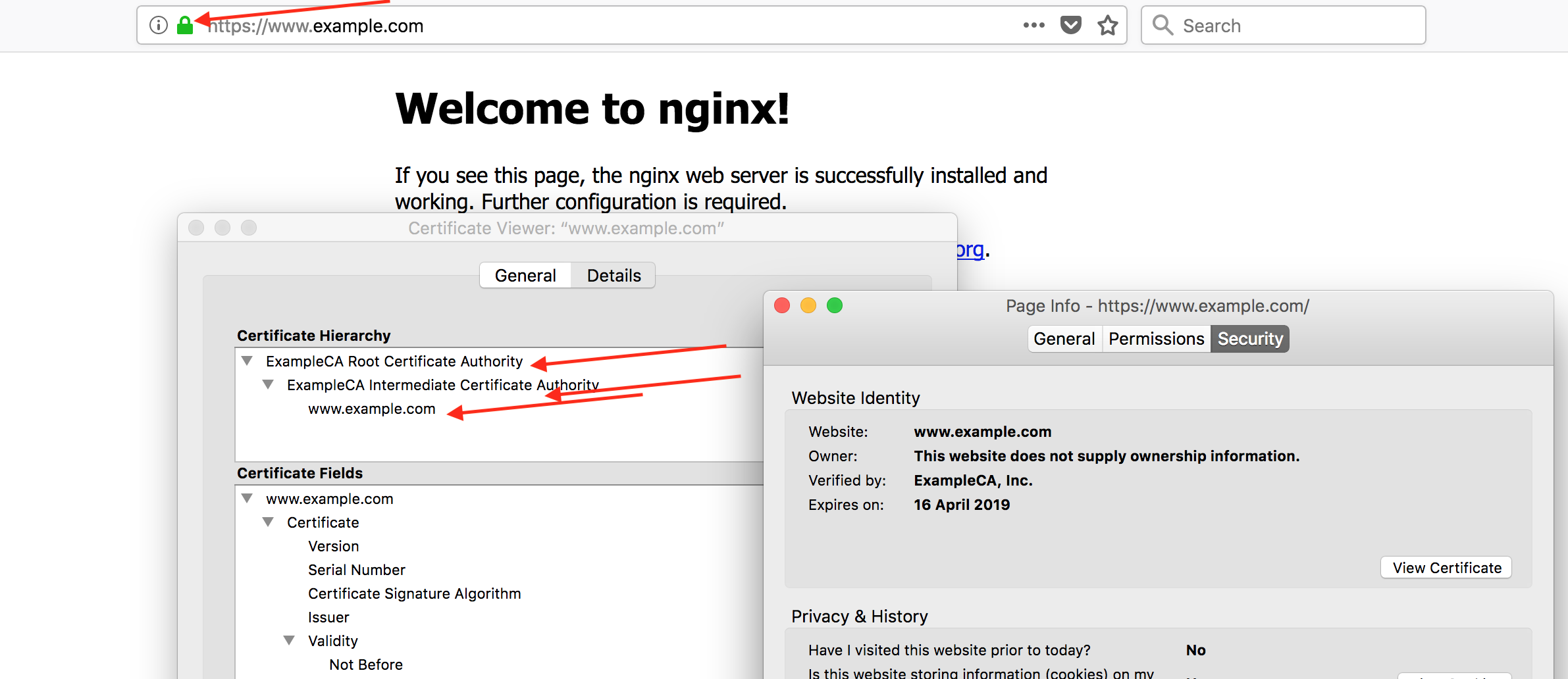1568x679 pixels.
Task: Select Certificate Signature Algorithm field
Action: click(415, 593)
